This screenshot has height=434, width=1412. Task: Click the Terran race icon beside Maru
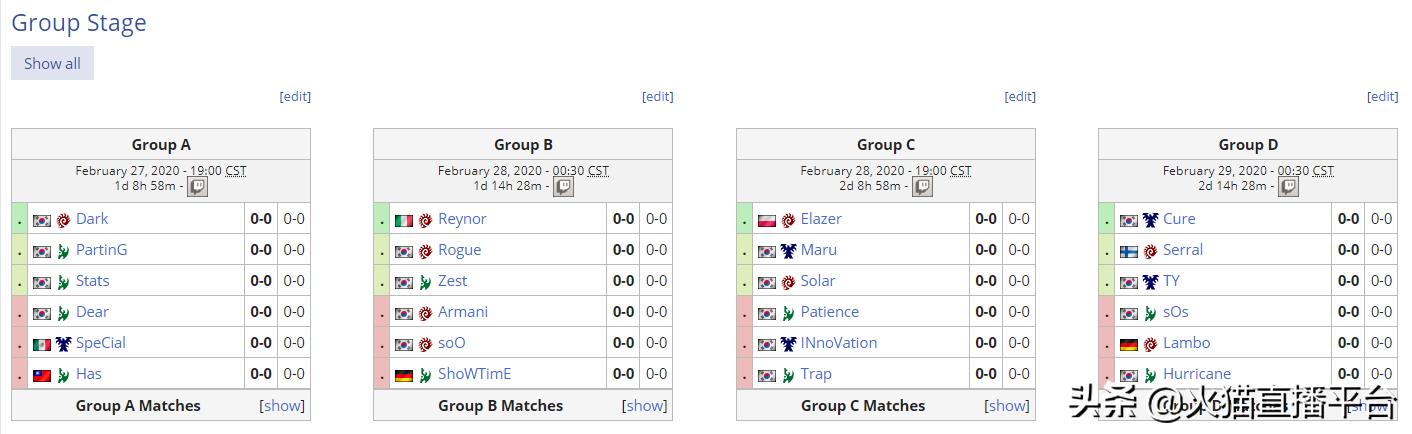coord(788,251)
